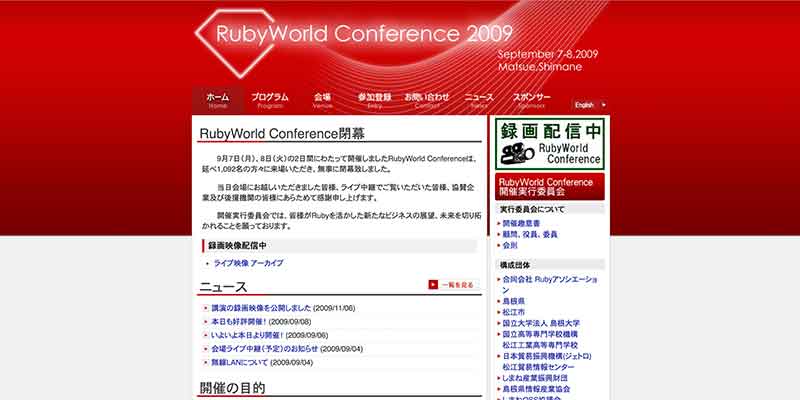
Task: Open the 会則 sidebar link
Action: click(510, 245)
